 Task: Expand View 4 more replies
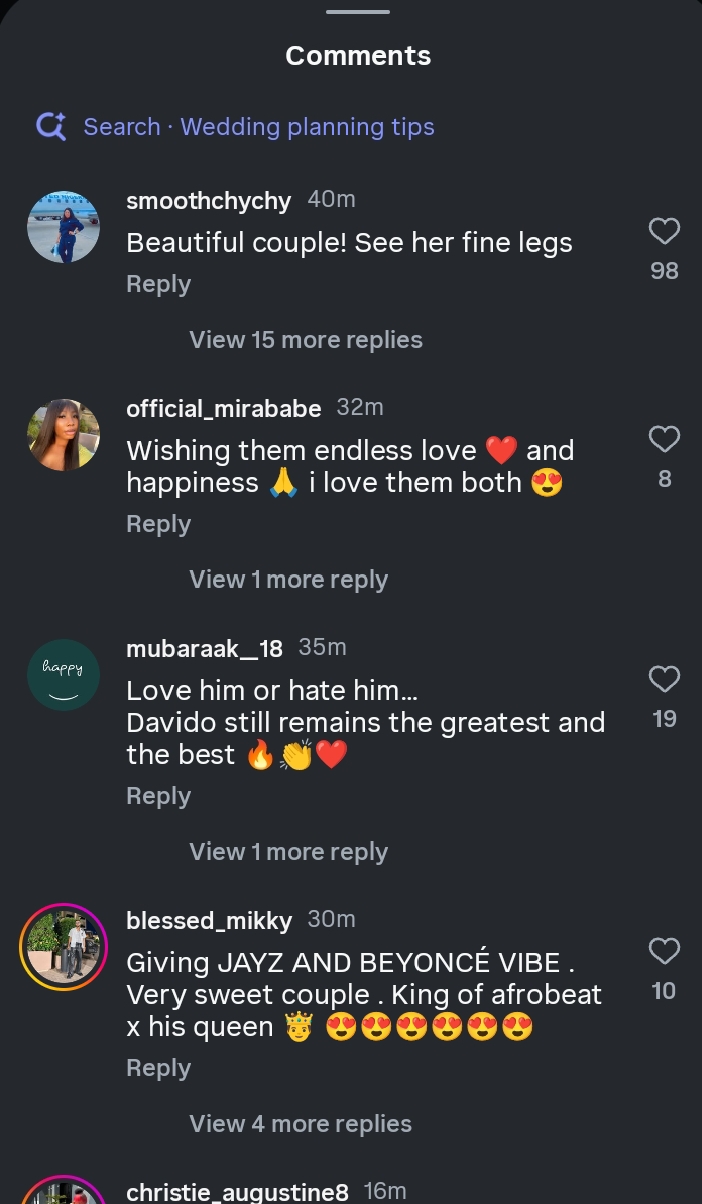(300, 1124)
